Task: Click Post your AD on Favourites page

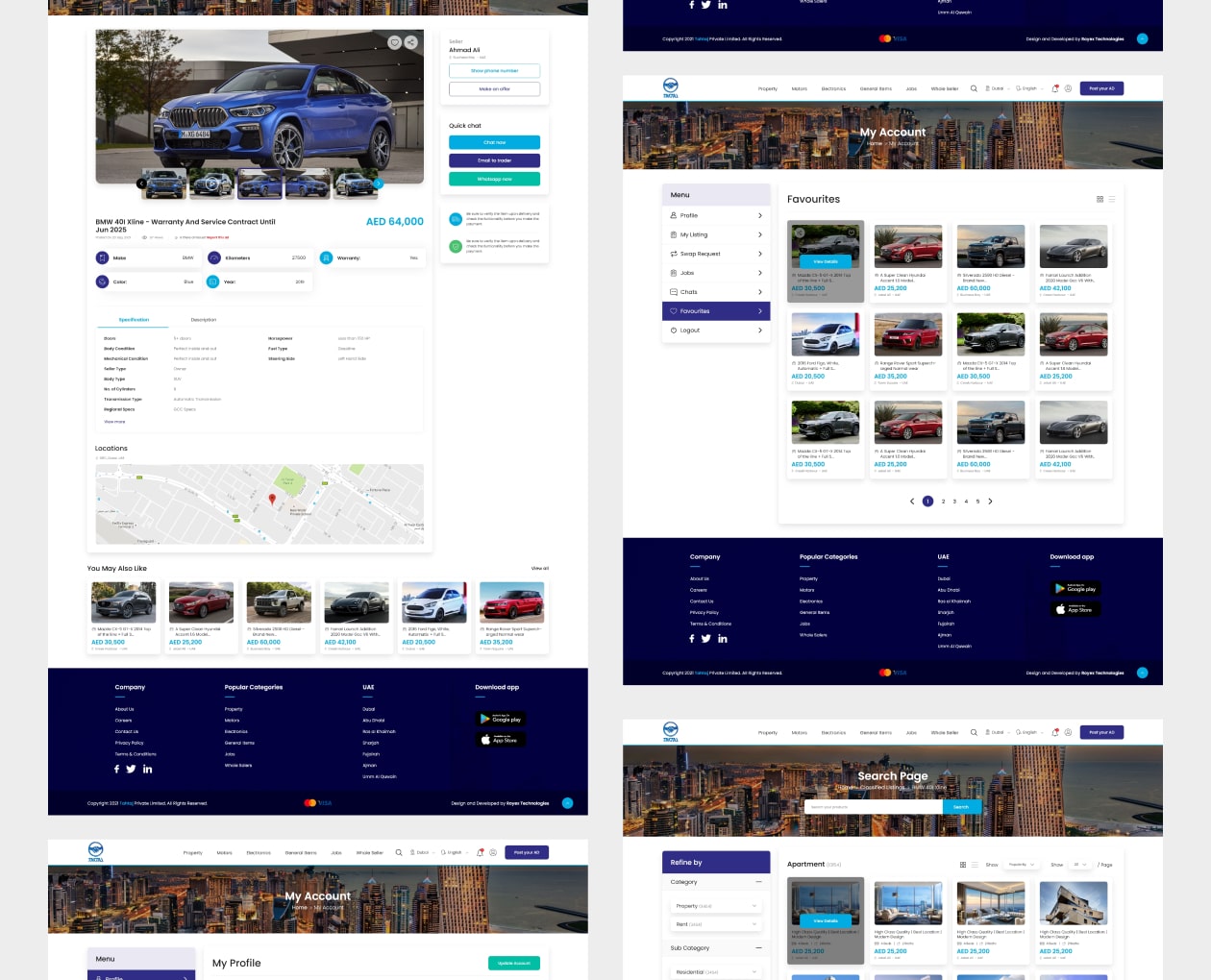Action: coord(1102,88)
